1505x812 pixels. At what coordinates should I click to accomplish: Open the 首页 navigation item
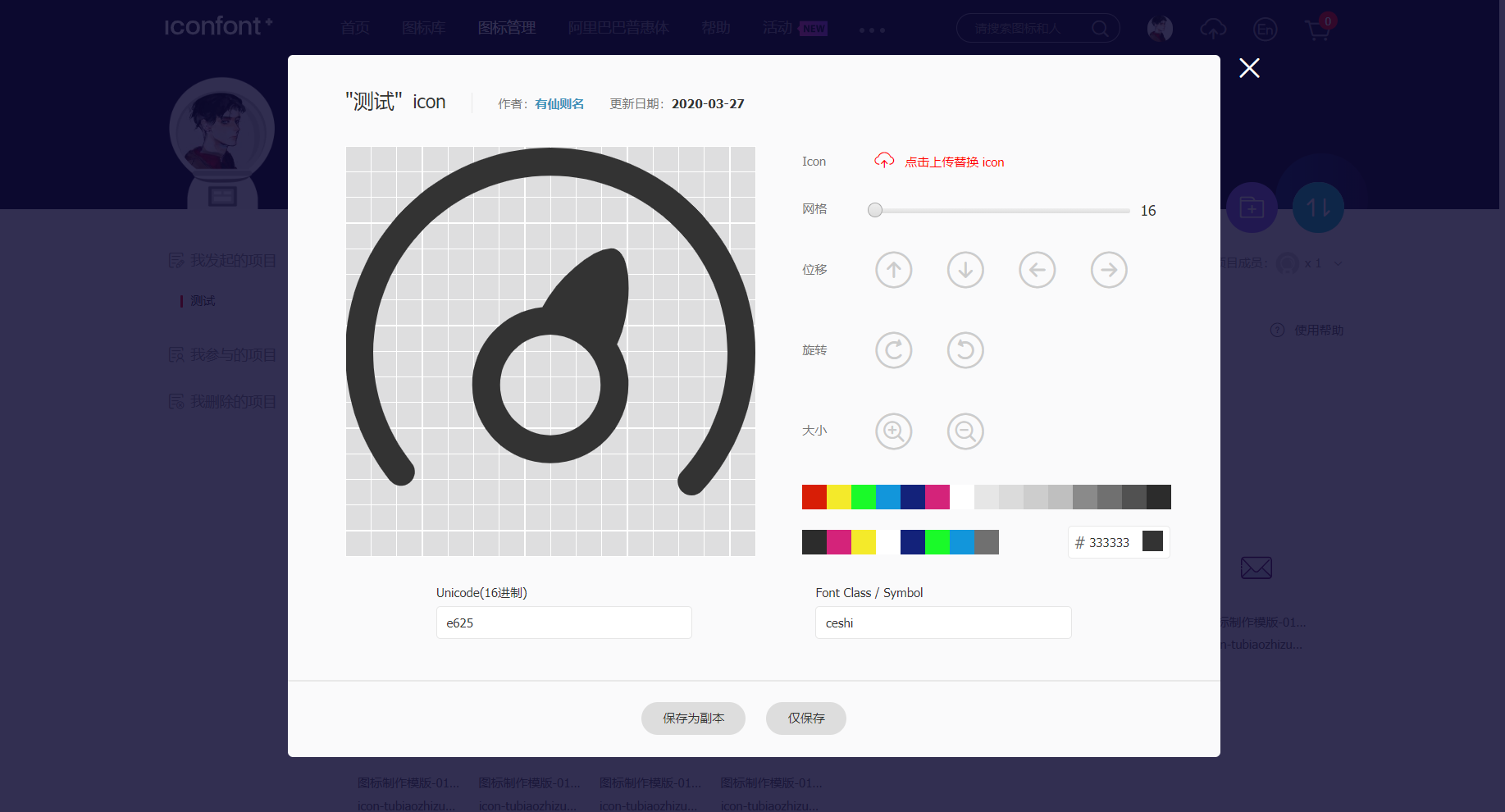[x=355, y=28]
